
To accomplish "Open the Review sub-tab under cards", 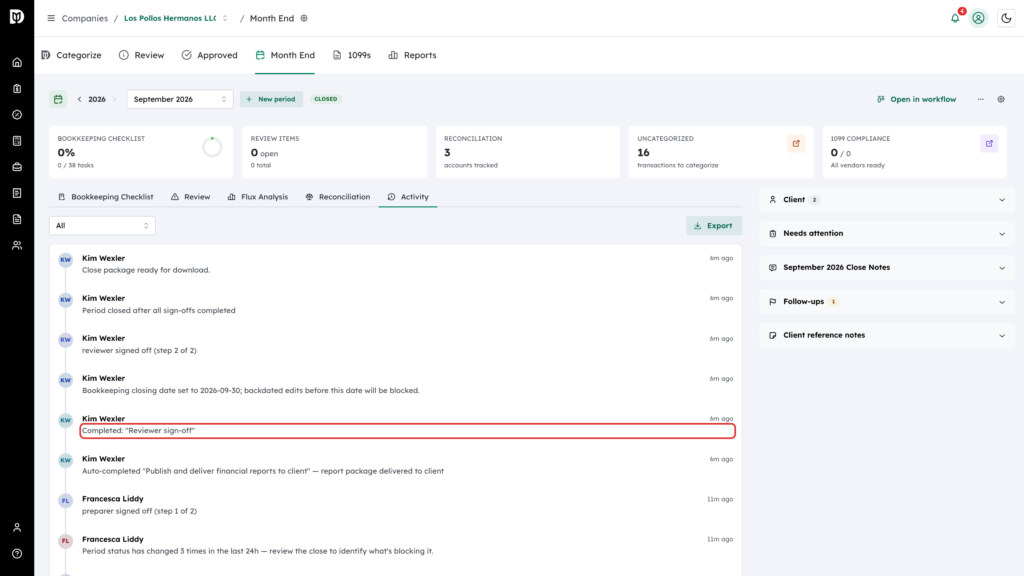I will pyautogui.click(x=191, y=197).
